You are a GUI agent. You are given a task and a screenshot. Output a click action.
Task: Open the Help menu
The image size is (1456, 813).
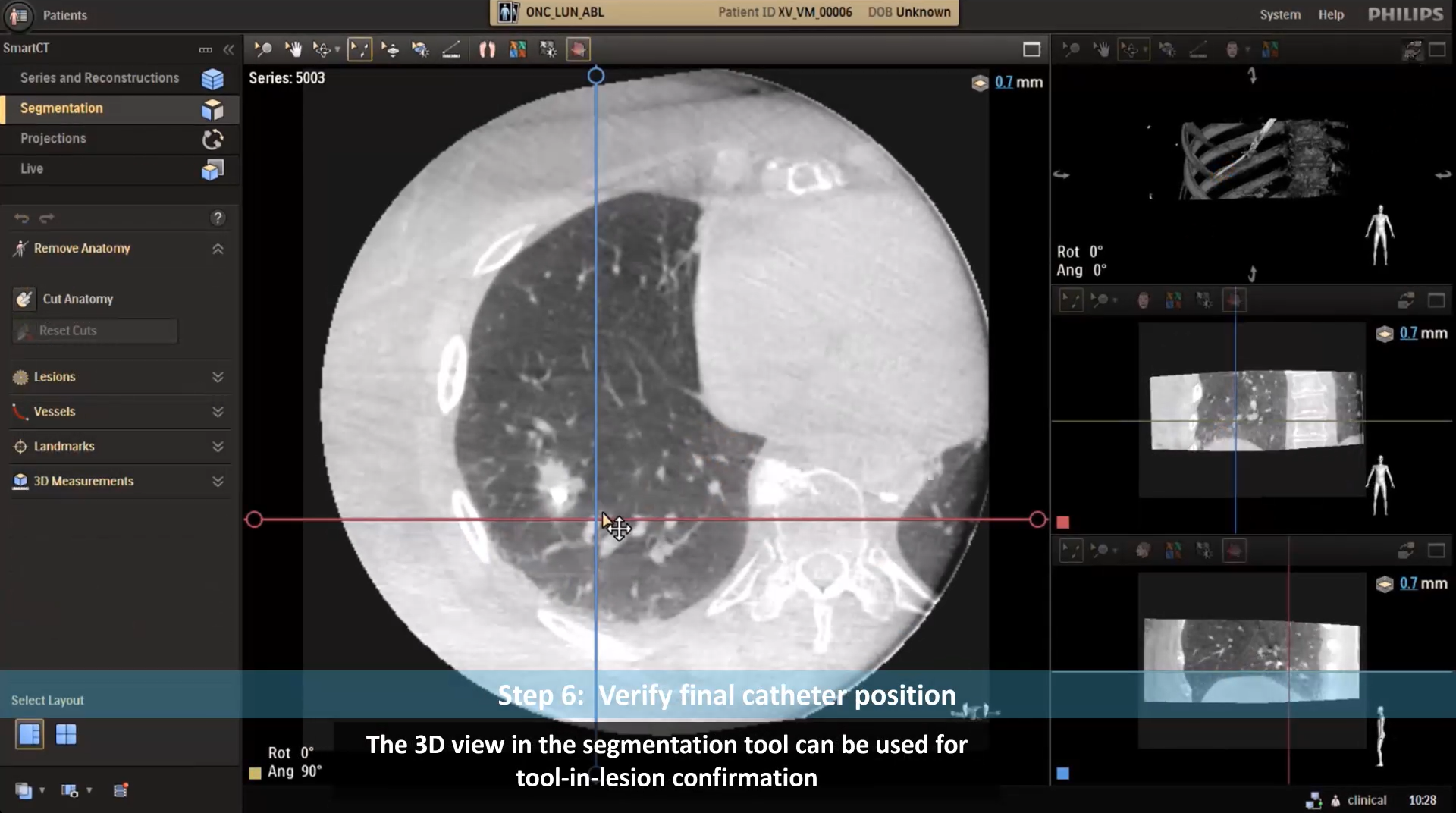(1331, 14)
